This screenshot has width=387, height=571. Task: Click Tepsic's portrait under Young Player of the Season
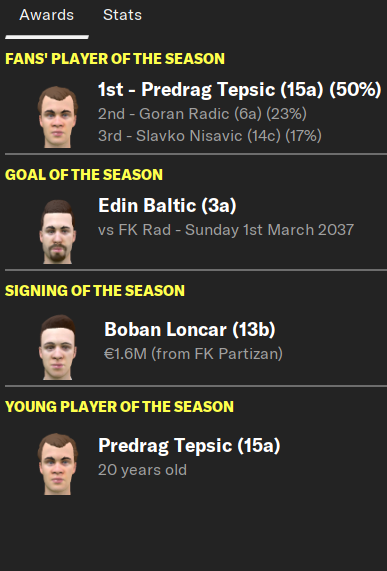click(58, 464)
